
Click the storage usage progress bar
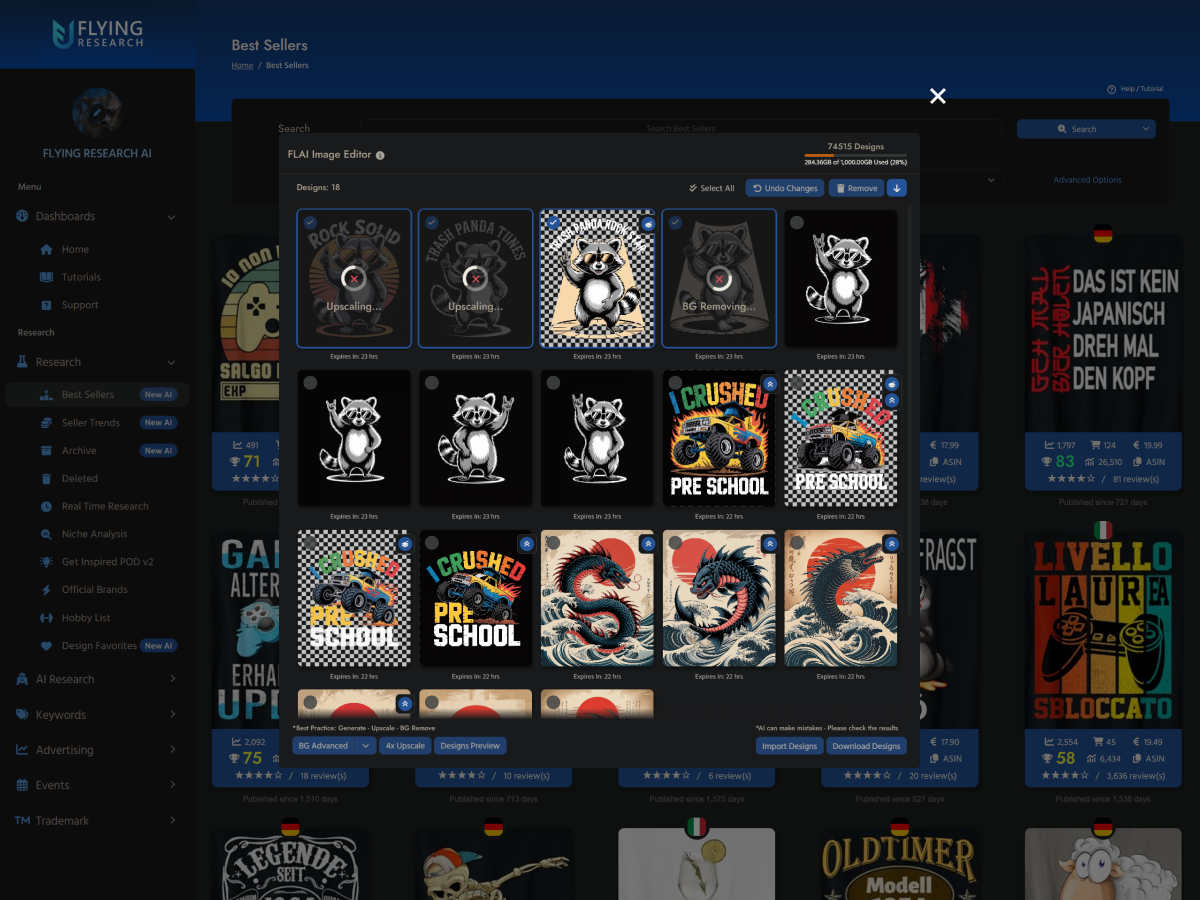click(855, 155)
